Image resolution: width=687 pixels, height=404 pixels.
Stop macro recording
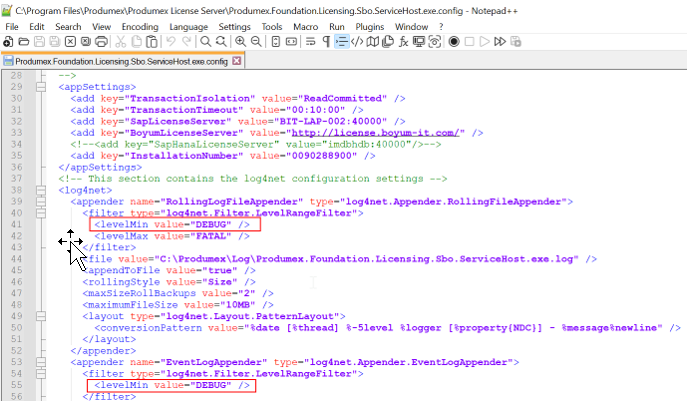(x=469, y=42)
